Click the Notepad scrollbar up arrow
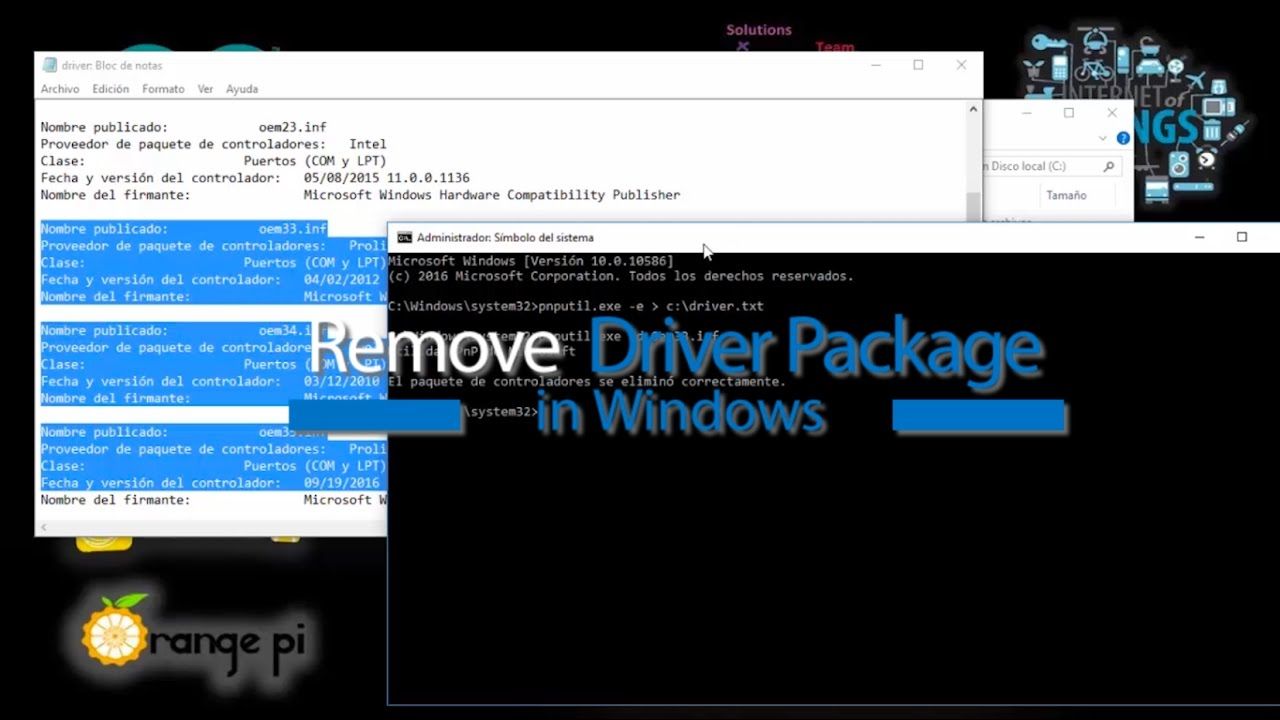This screenshot has width=1280, height=720. click(x=972, y=110)
